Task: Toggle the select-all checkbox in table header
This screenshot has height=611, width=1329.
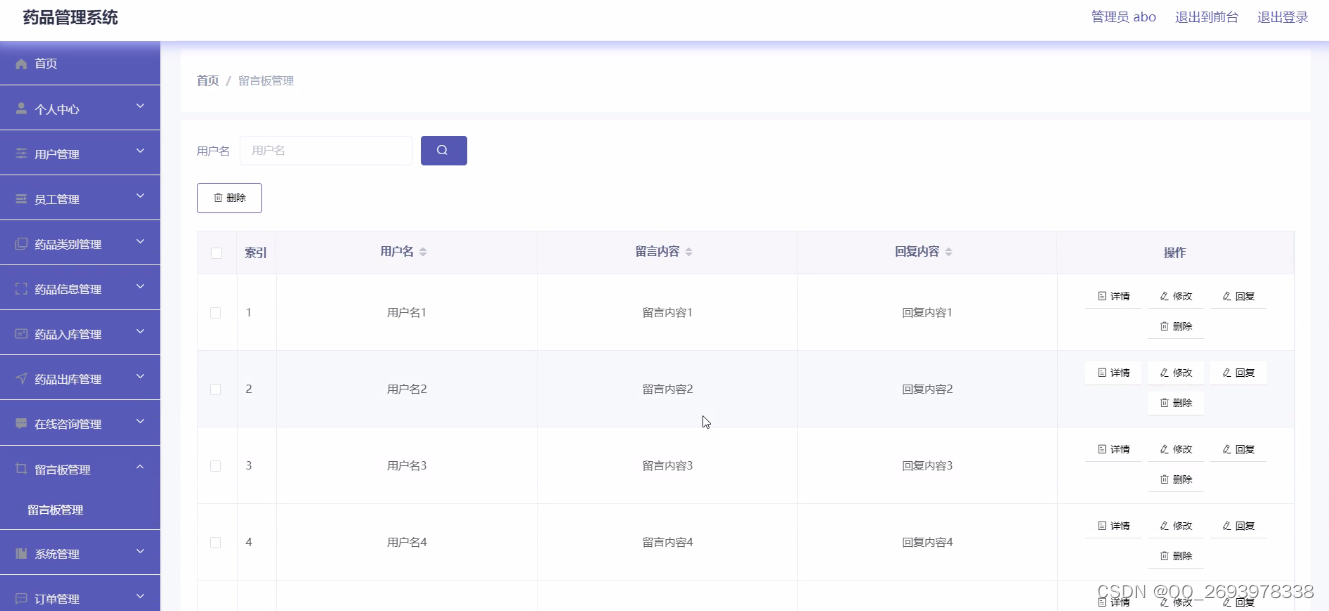Action: click(x=216, y=251)
